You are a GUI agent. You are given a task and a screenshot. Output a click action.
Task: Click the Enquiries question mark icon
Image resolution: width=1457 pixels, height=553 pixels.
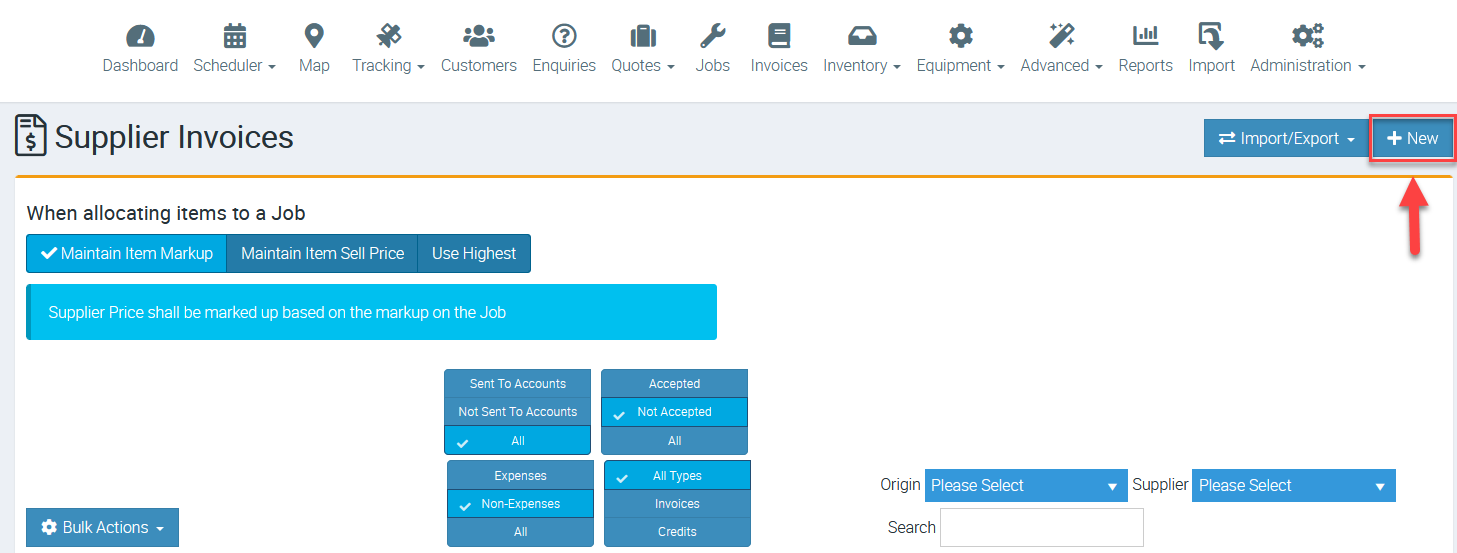pos(564,36)
